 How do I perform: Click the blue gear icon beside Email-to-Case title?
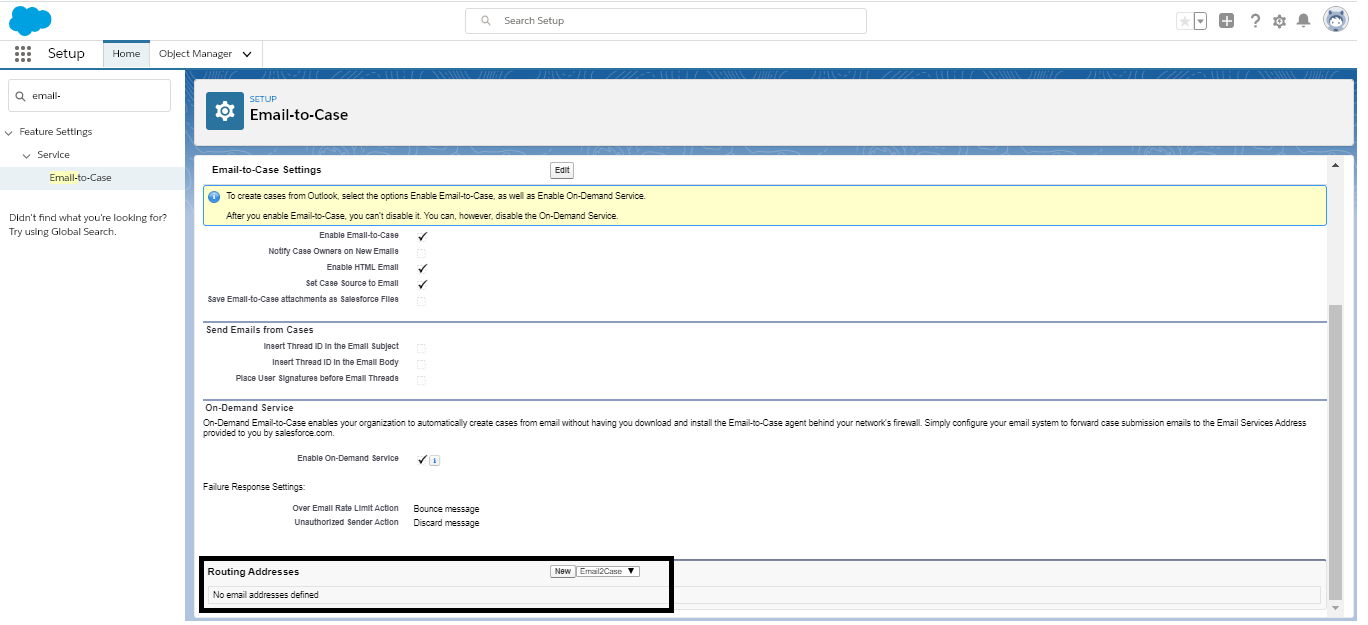click(x=225, y=111)
